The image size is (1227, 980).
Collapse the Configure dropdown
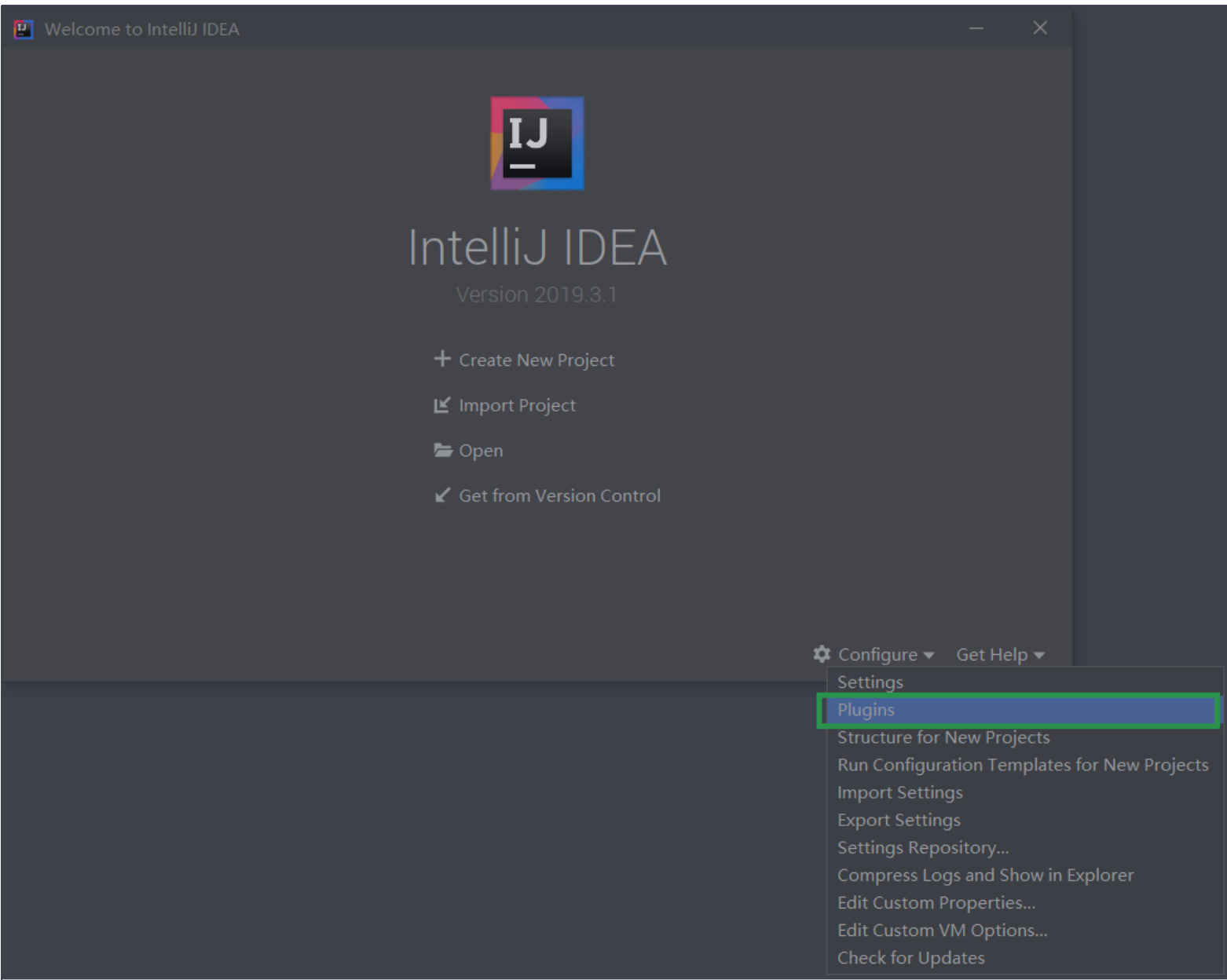[x=885, y=654]
